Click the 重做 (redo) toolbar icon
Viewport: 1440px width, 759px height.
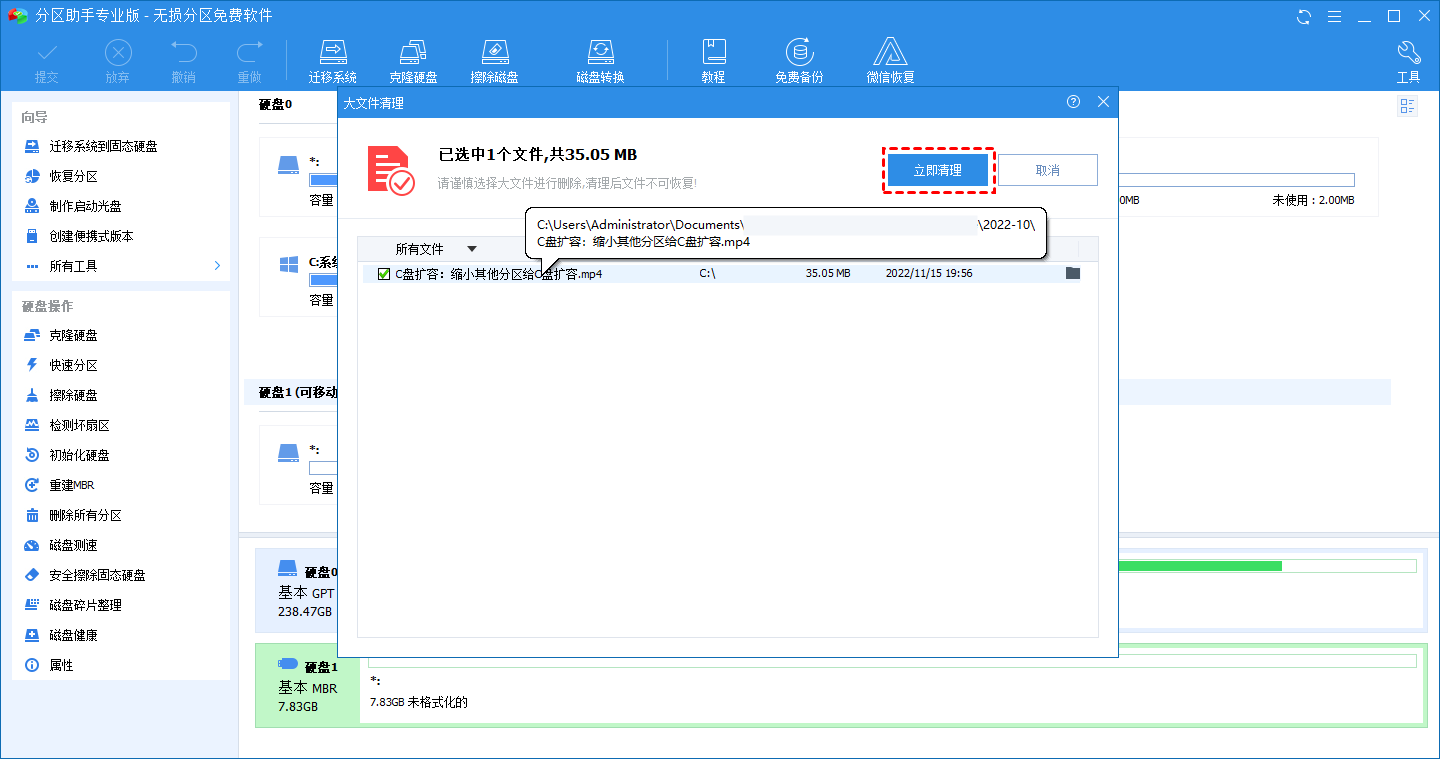click(249, 61)
